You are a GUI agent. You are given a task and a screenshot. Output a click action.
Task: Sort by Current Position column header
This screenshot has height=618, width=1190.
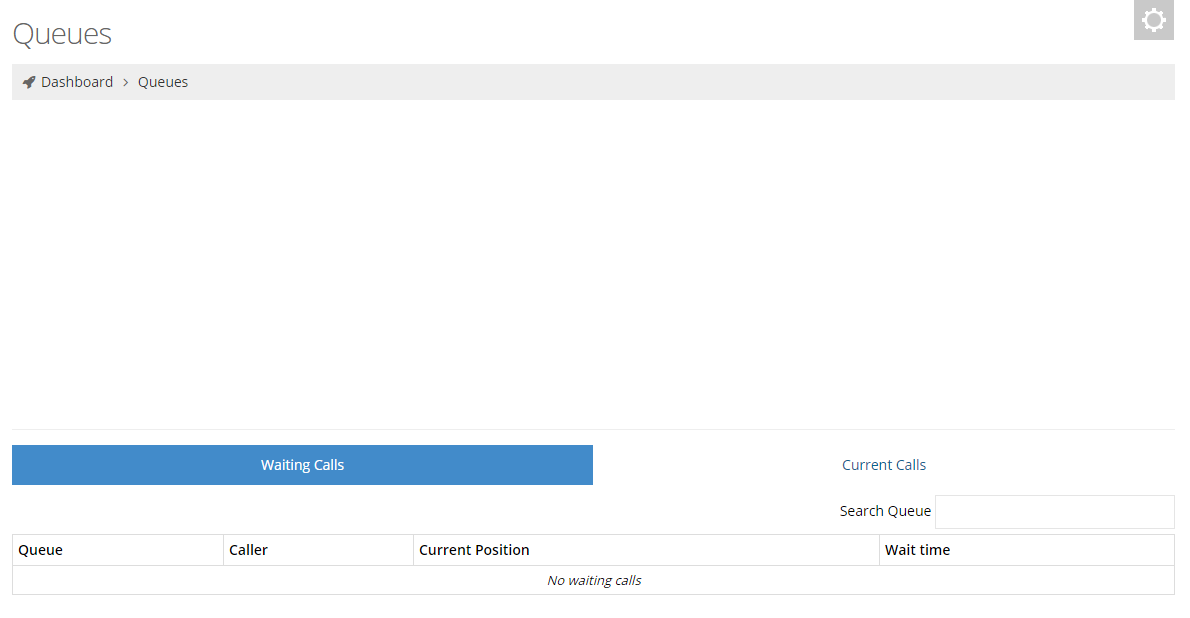click(474, 550)
